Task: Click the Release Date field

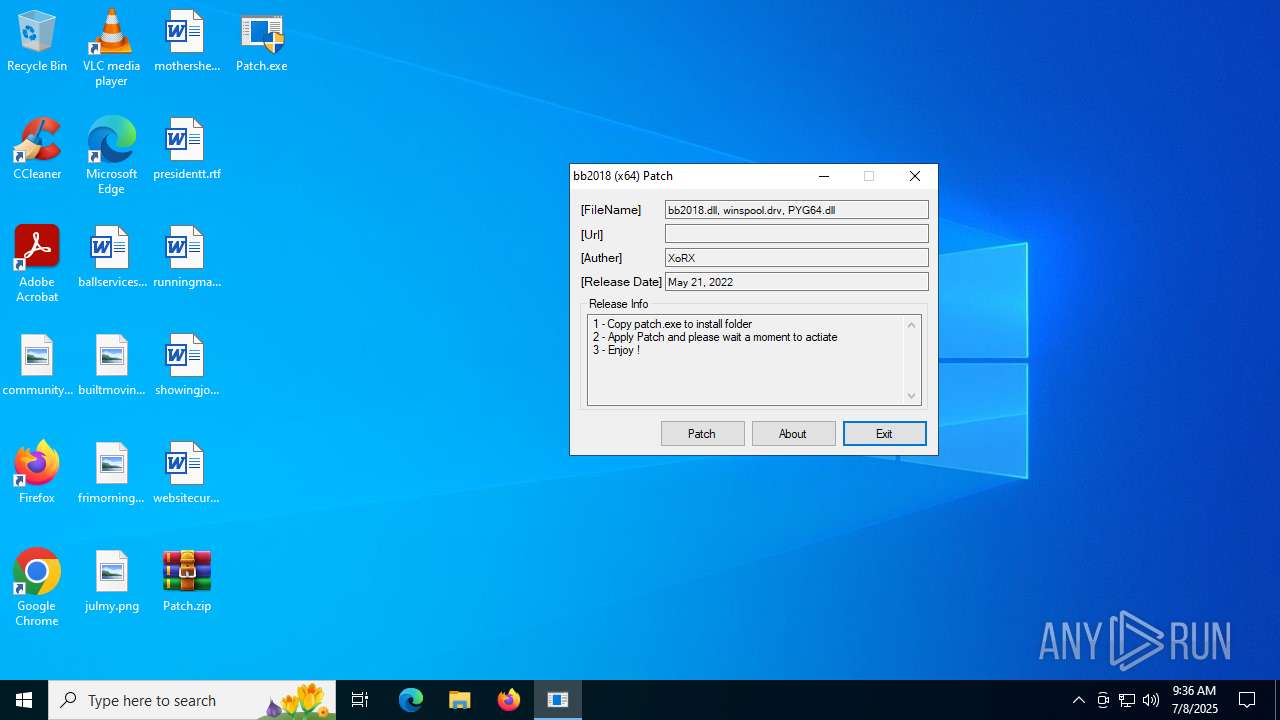Action: click(797, 282)
